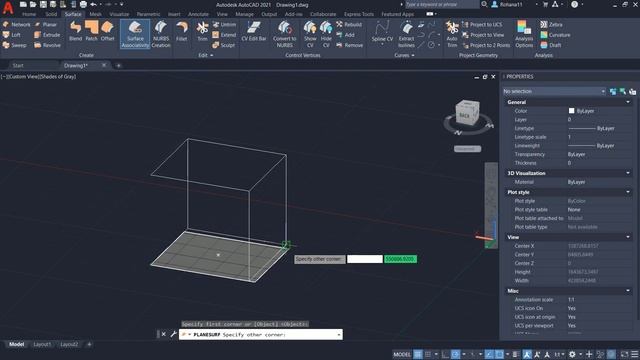Open the Express Tools ribbon tab
640x360 pixels.
pos(358,14)
